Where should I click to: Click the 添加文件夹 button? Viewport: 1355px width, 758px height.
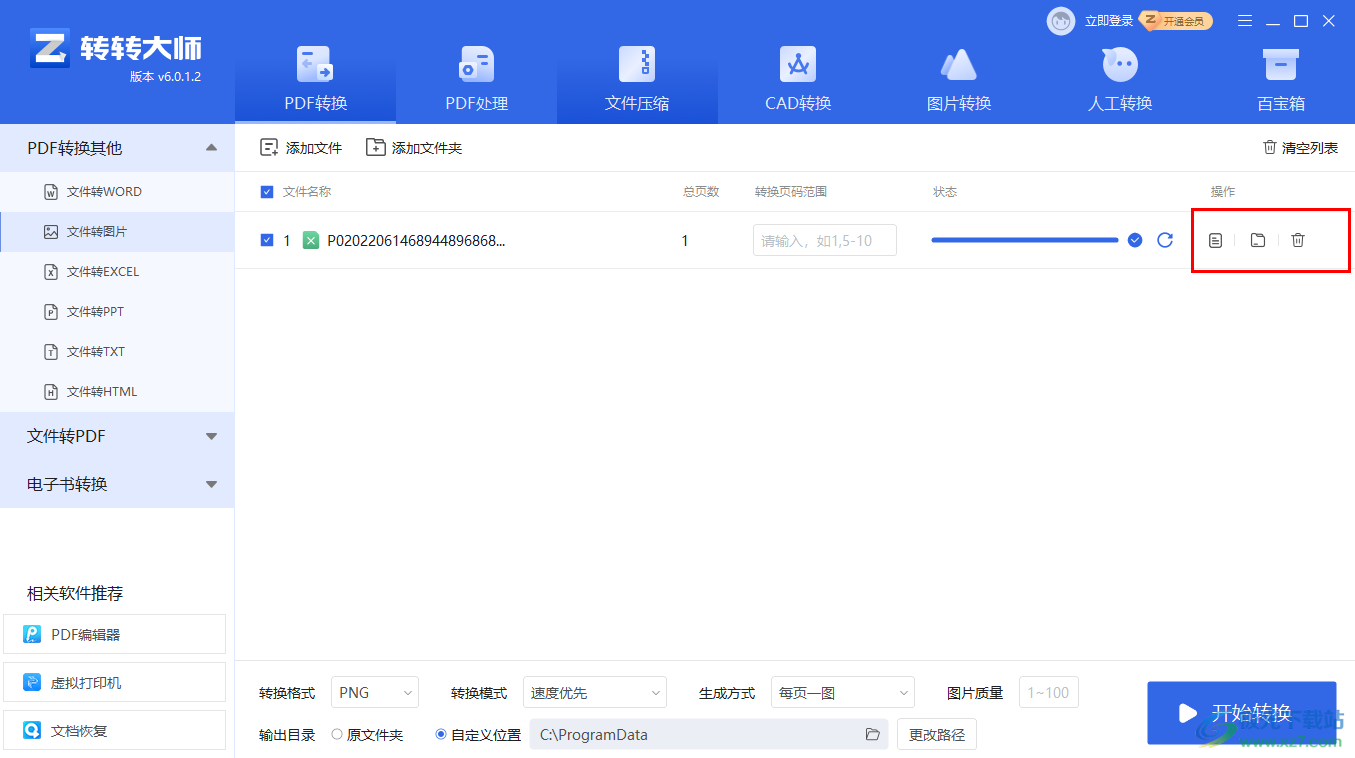pos(414,148)
